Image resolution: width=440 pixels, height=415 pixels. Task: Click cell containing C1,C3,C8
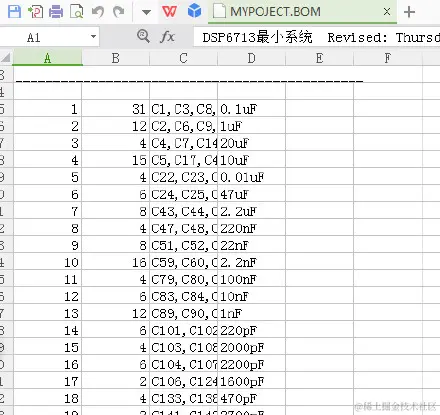(183, 109)
